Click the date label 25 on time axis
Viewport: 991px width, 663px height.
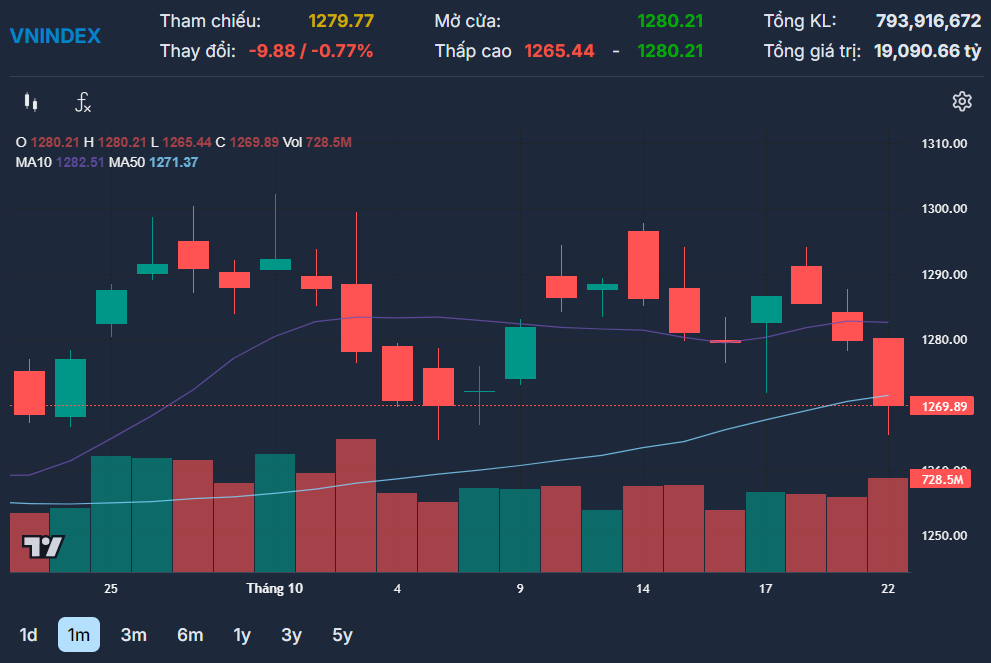(x=111, y=588)
